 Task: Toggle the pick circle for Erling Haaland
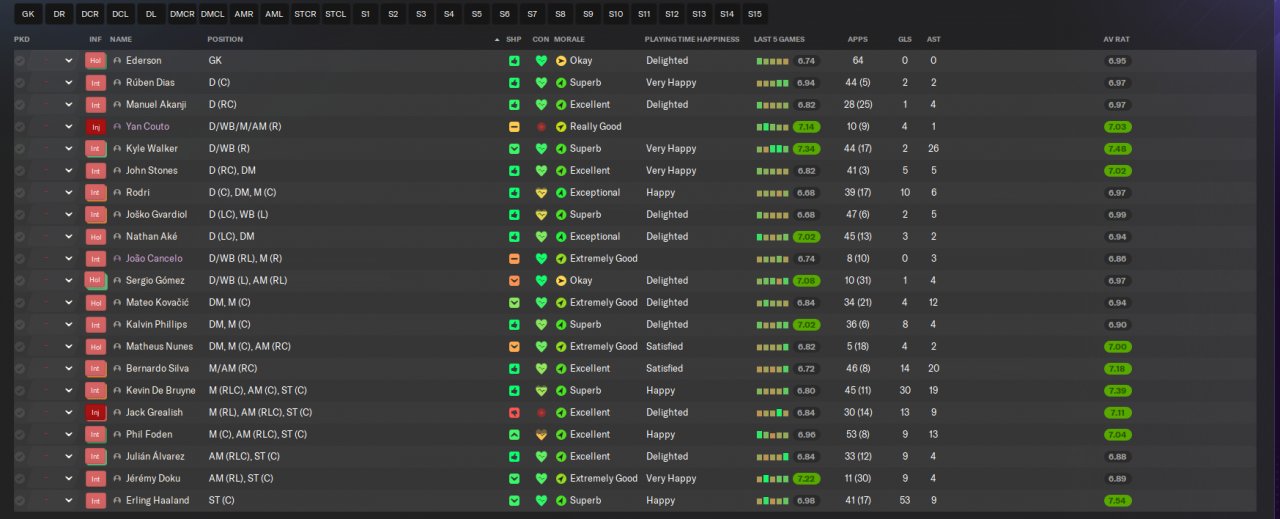(19, 501)
